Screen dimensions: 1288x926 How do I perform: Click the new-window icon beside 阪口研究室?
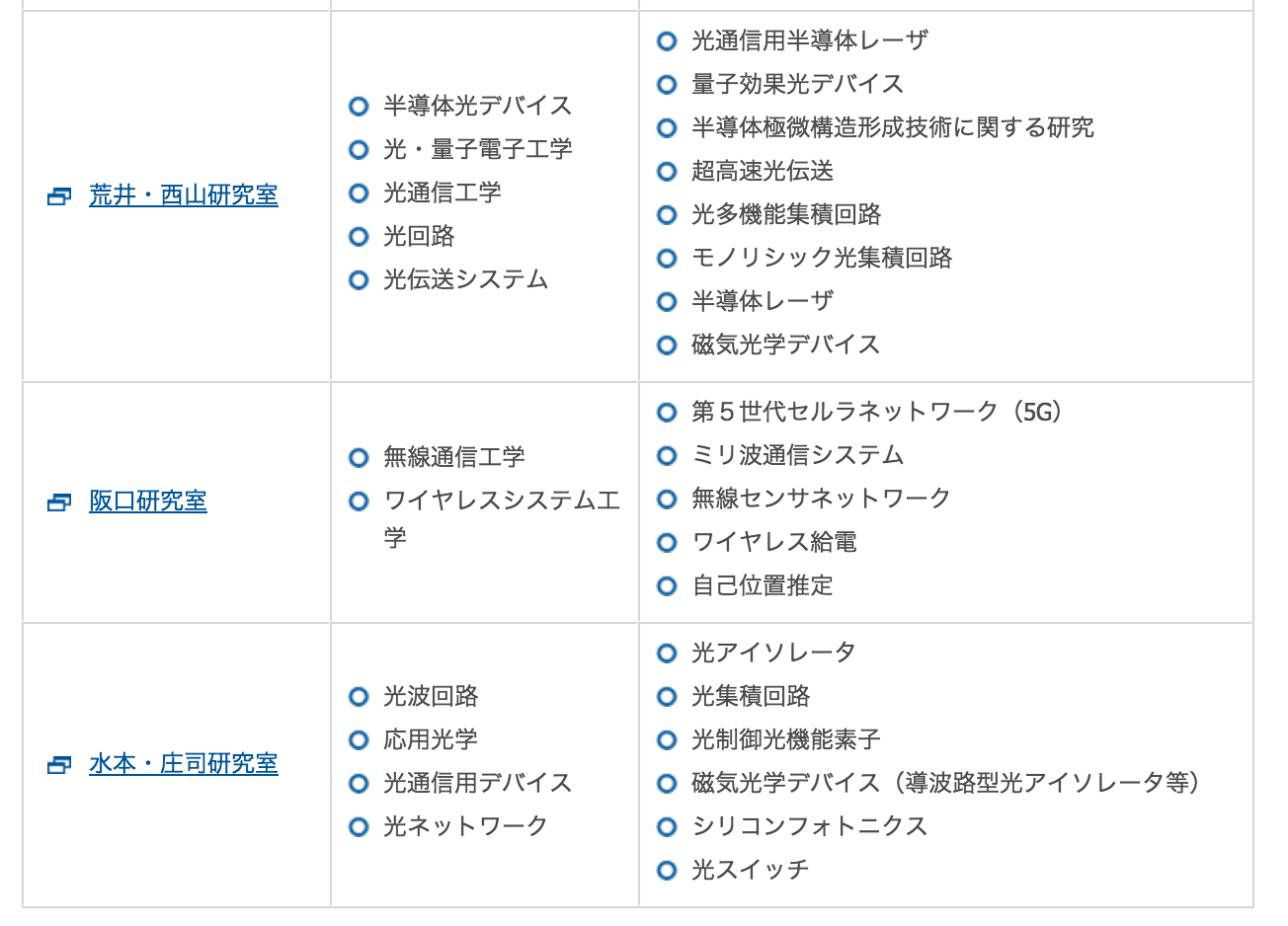(59, 502)
